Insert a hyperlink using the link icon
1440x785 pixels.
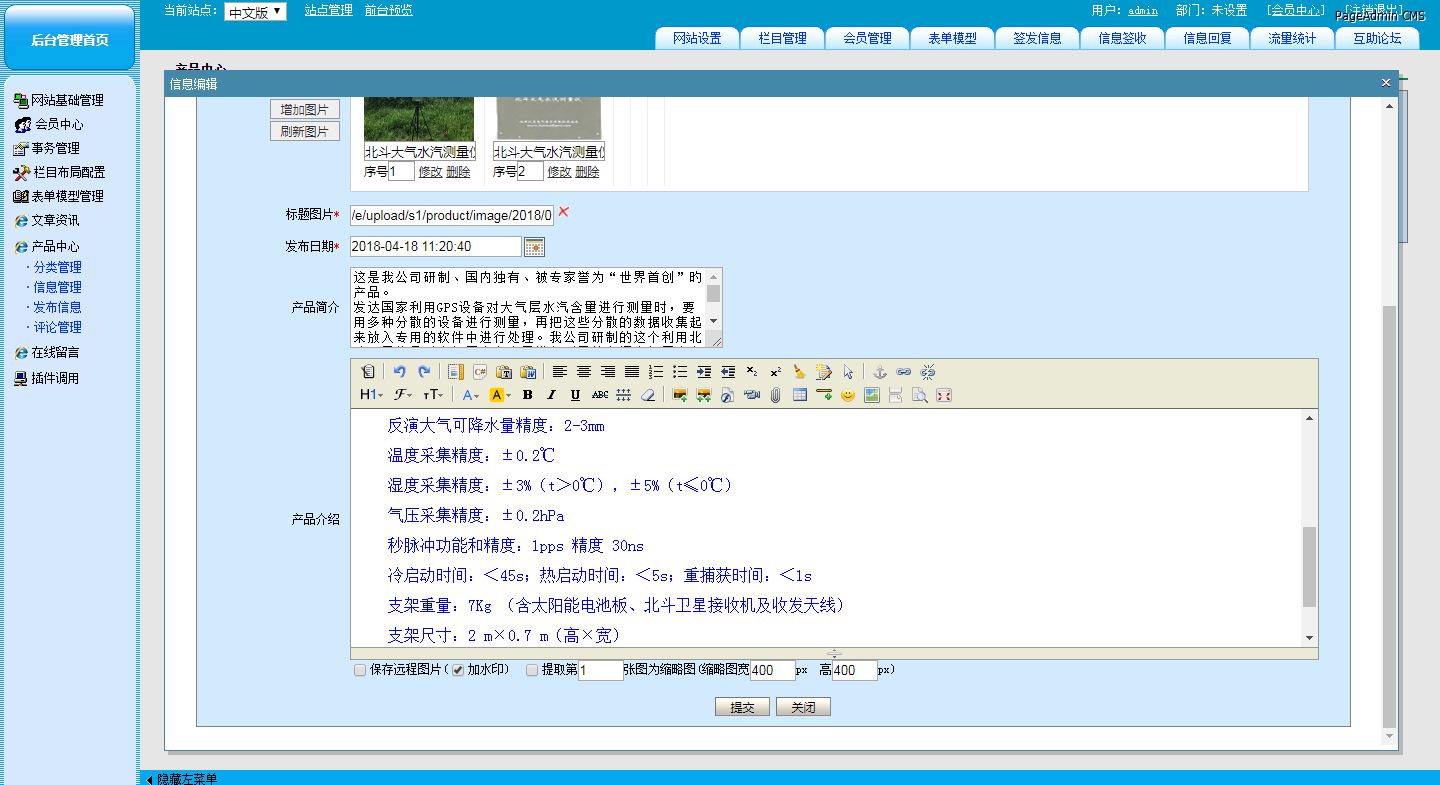click(x=904, y=372)
